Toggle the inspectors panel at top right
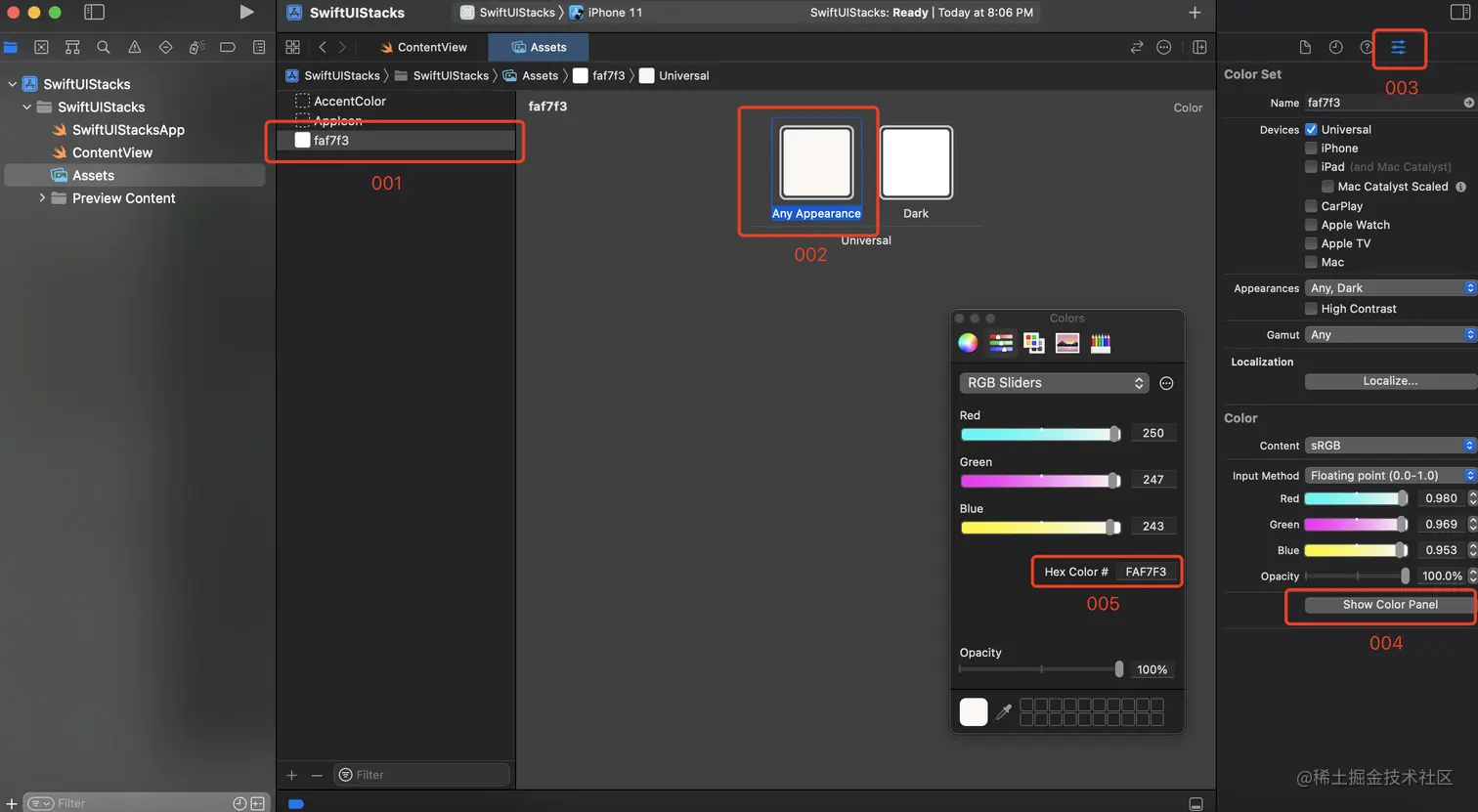The image size is (1478, 812). 1459,12
